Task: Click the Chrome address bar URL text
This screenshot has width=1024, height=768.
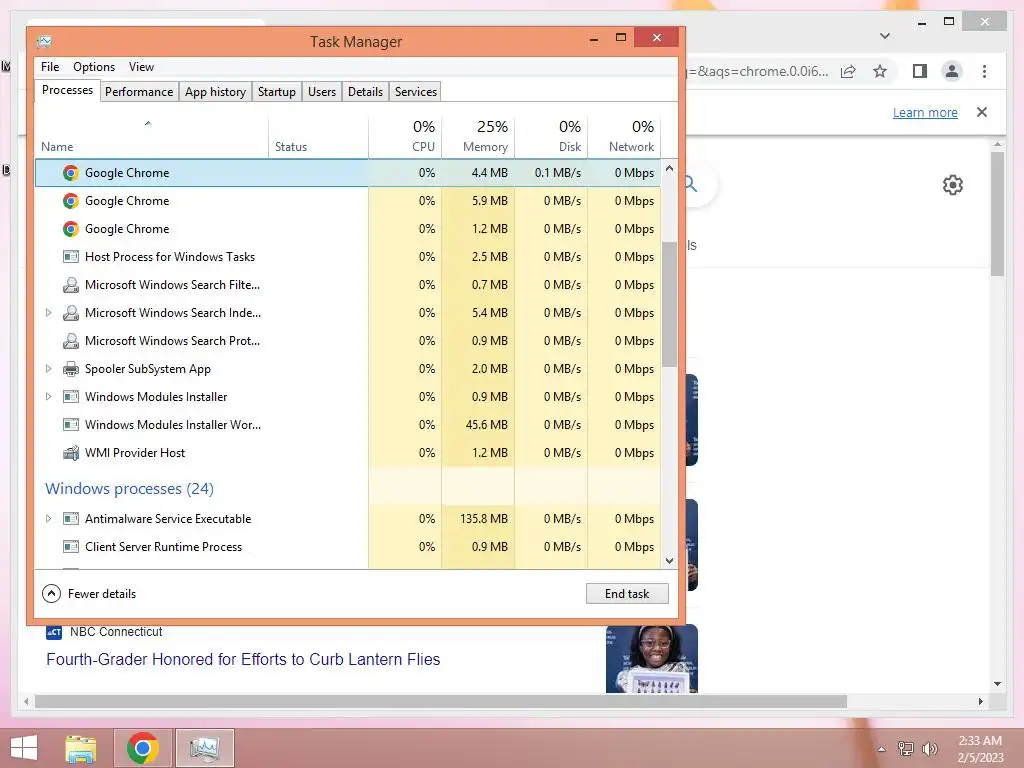Action: (759, 71)
